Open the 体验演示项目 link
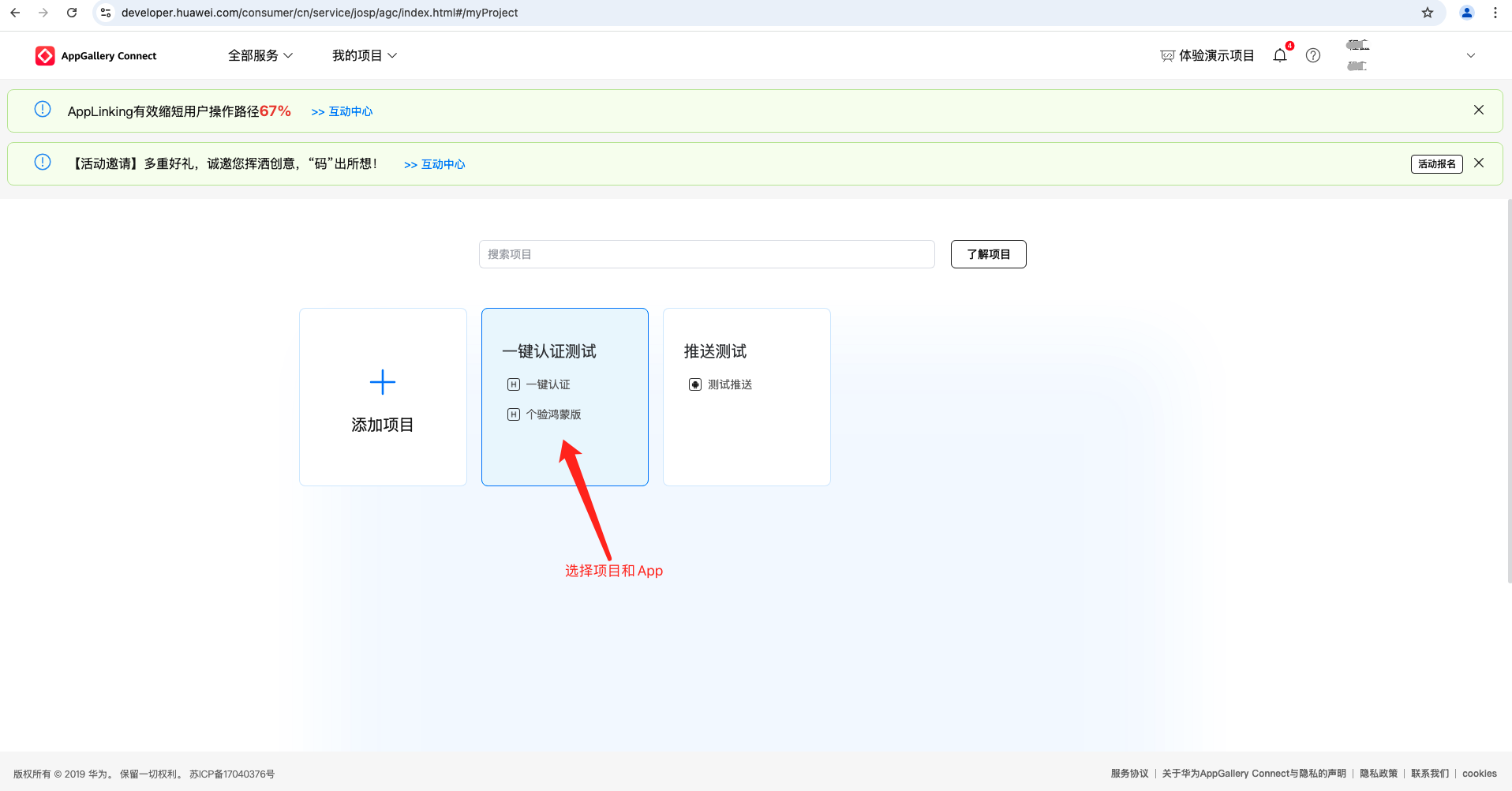Viewport: 1512px width, 791px height. click(1216, 55)
